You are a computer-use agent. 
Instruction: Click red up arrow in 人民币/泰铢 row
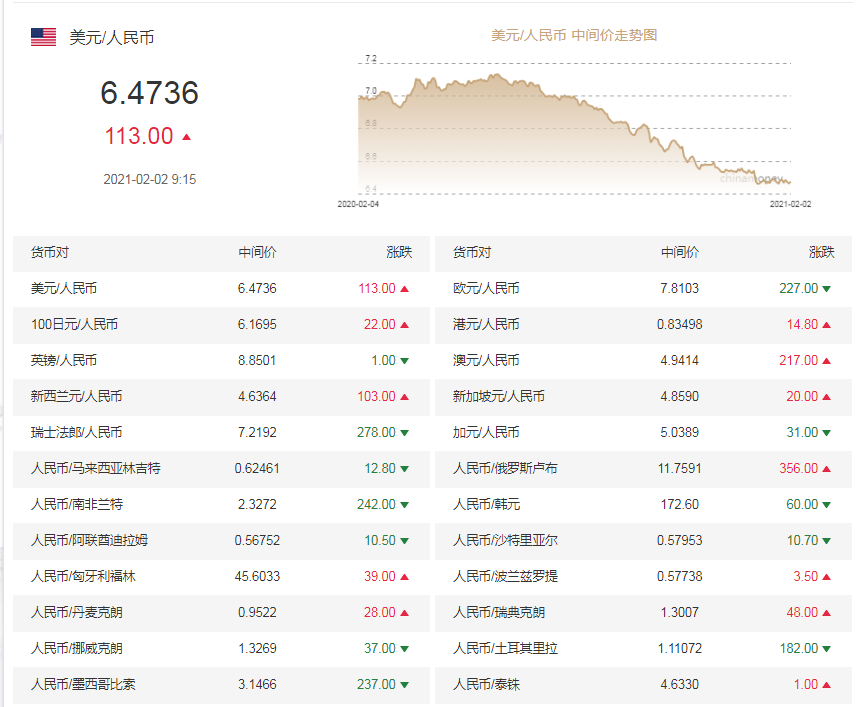[x=827, y=685]
